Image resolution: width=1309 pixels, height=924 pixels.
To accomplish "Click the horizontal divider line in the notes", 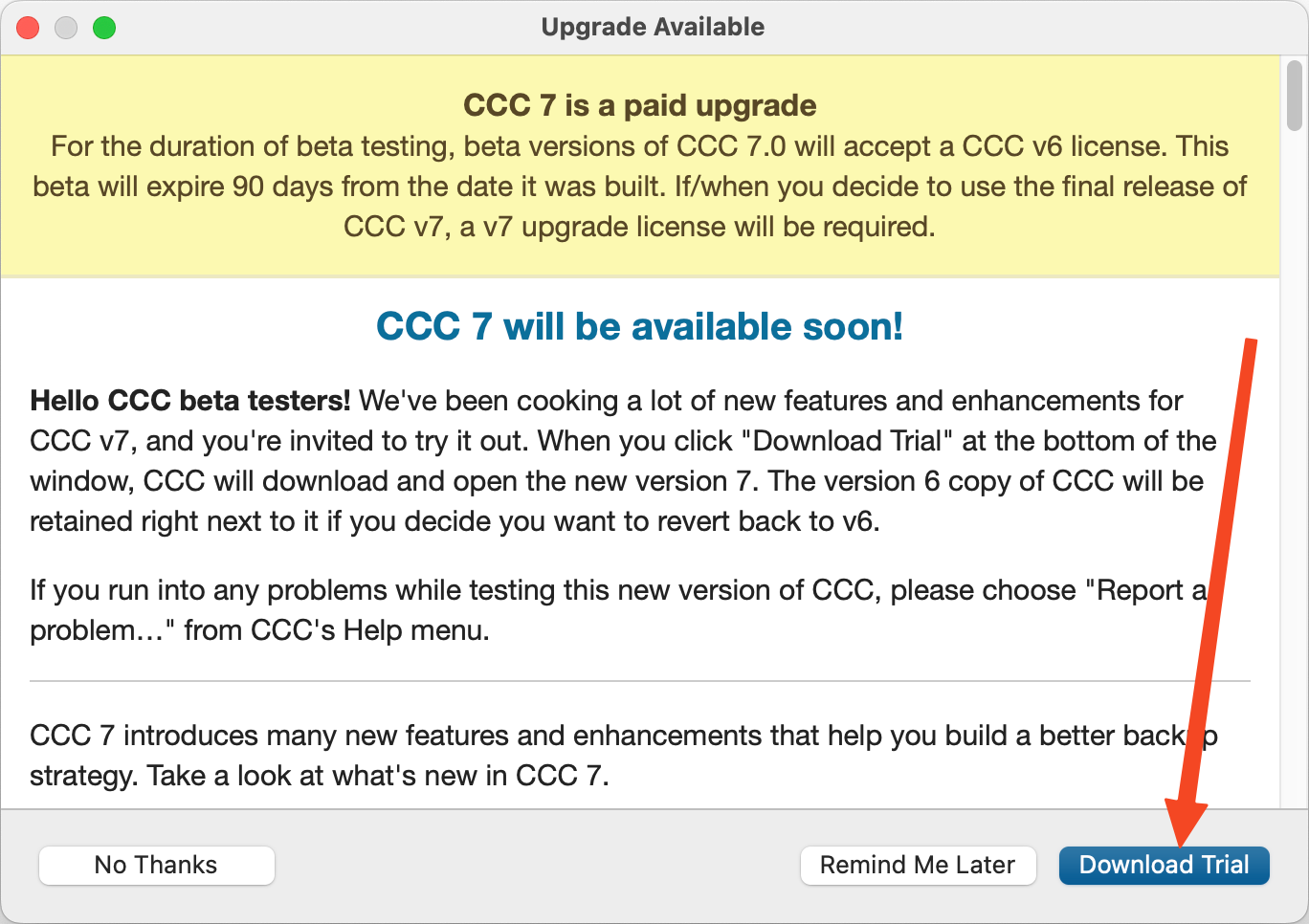I will [639, 681].
